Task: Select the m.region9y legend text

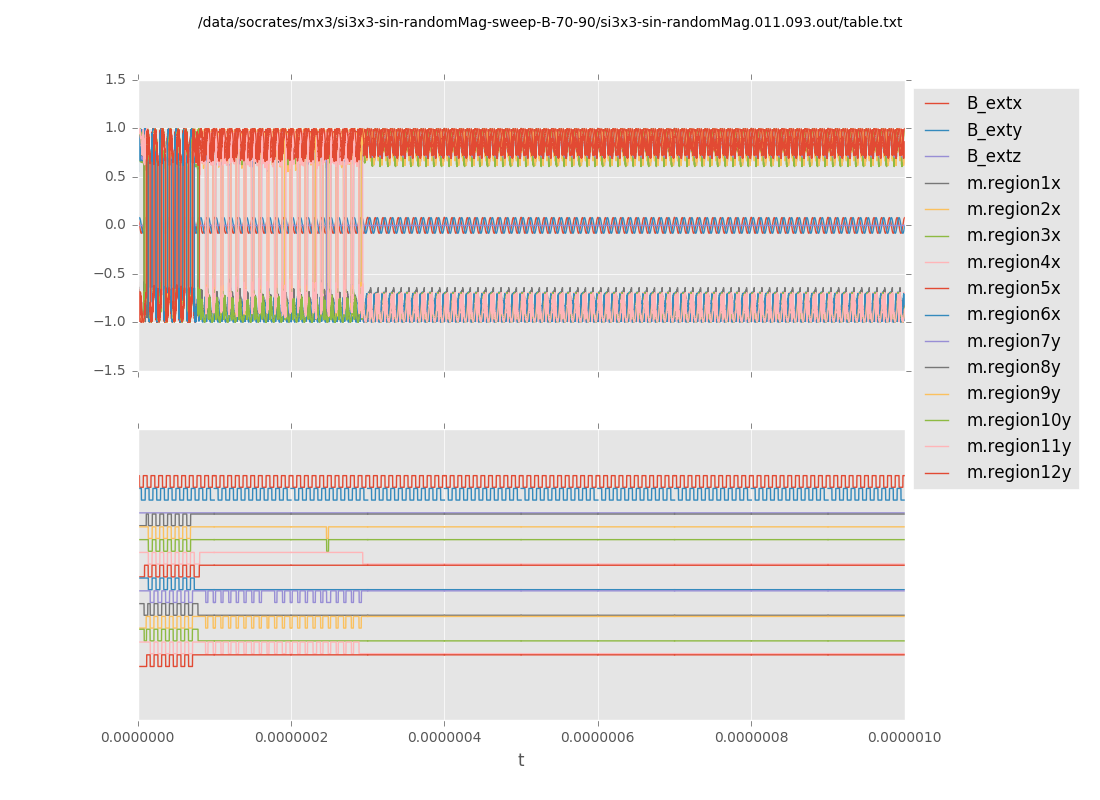Action: pyautogui.click(x=1013, y=393)
